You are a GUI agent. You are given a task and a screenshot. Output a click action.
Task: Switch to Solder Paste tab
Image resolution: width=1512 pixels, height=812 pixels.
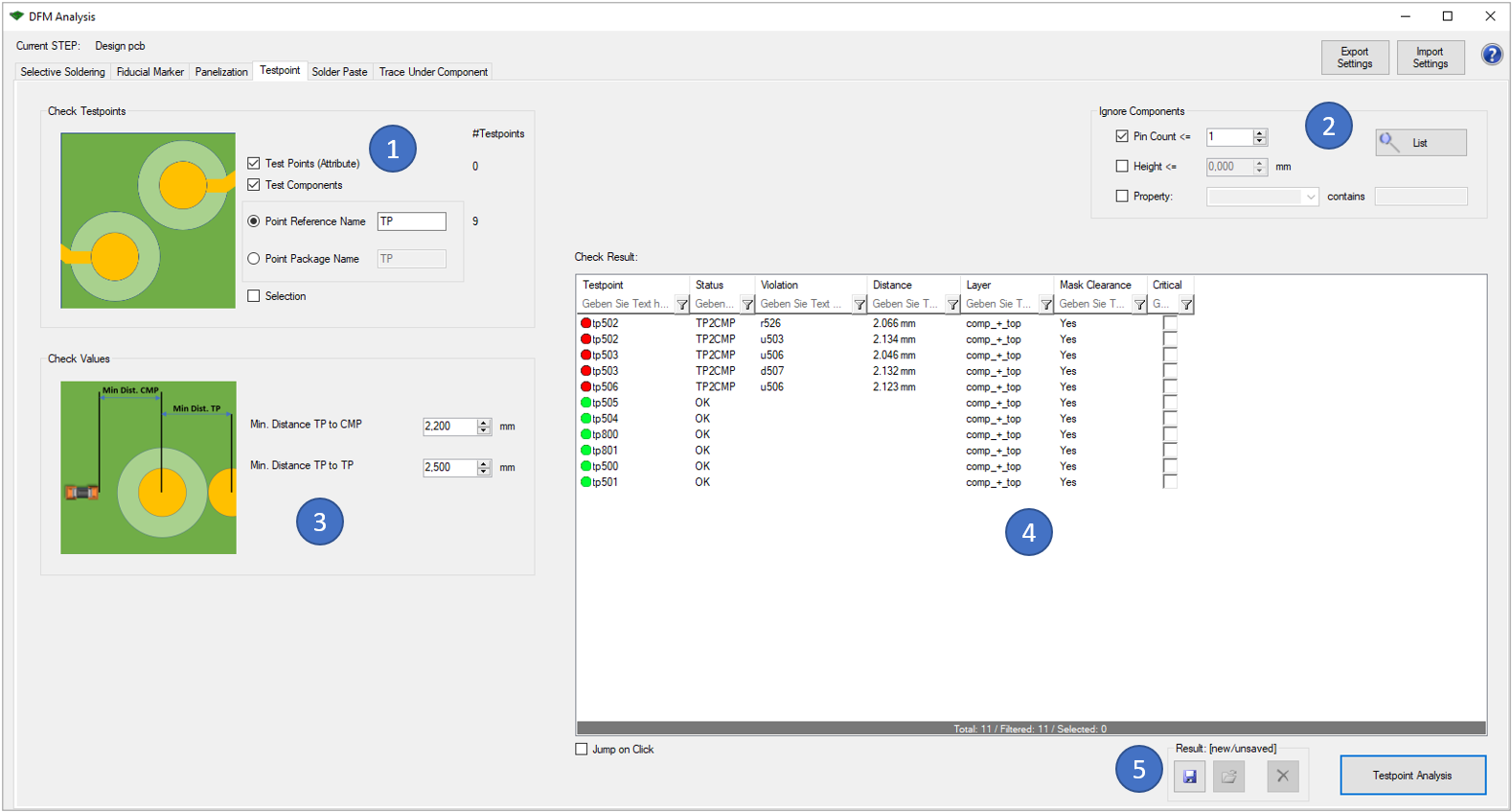pos(339,72)
